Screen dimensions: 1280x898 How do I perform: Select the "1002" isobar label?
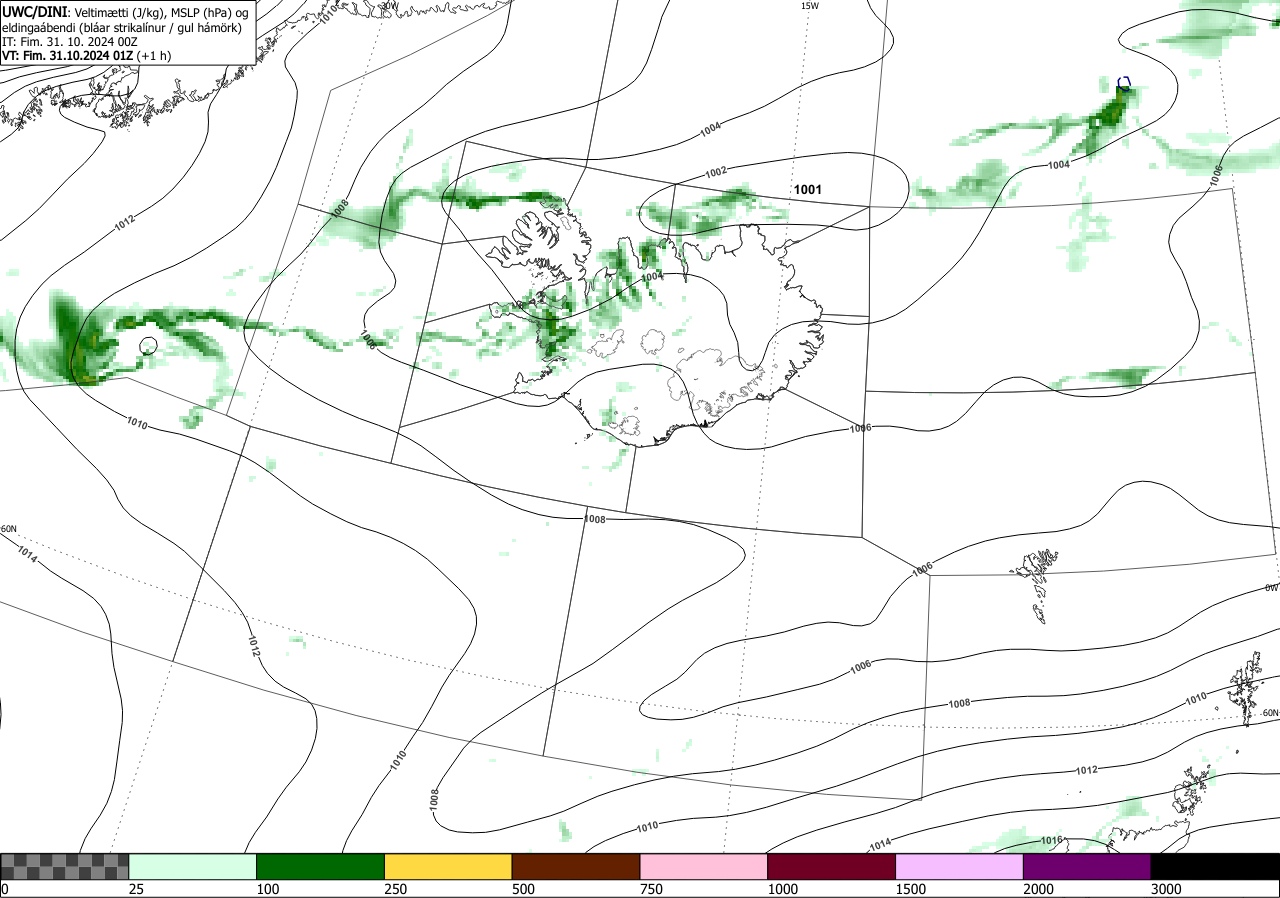click(x=716, y=172)
